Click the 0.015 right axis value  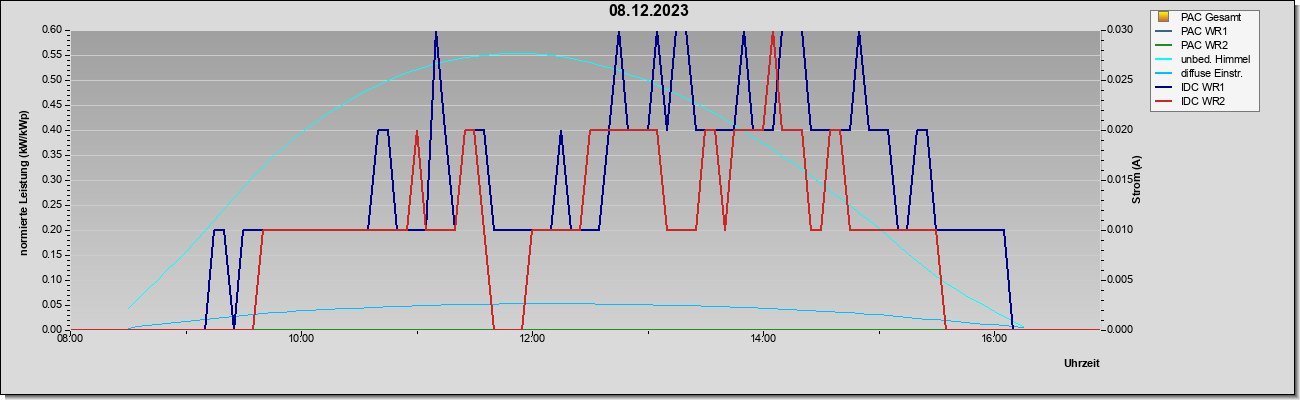coord(1120,180)
